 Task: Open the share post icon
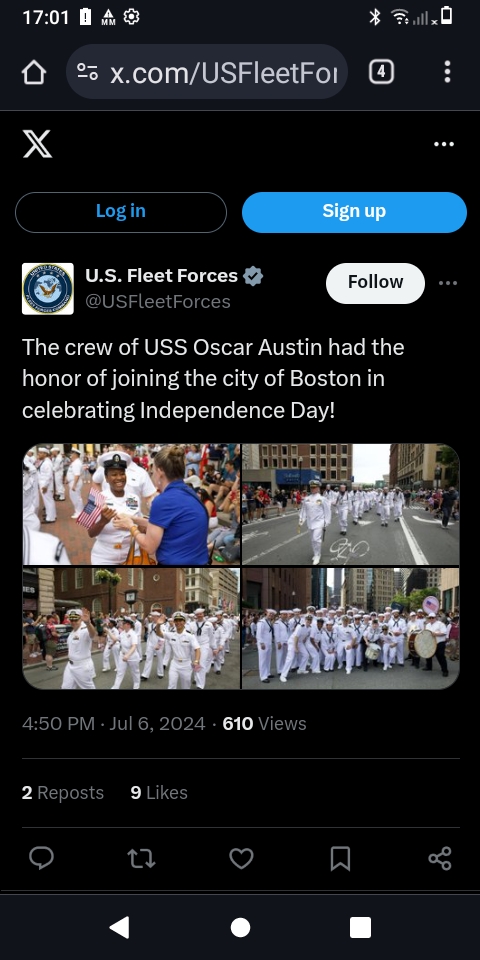click(x=440, y=858)
